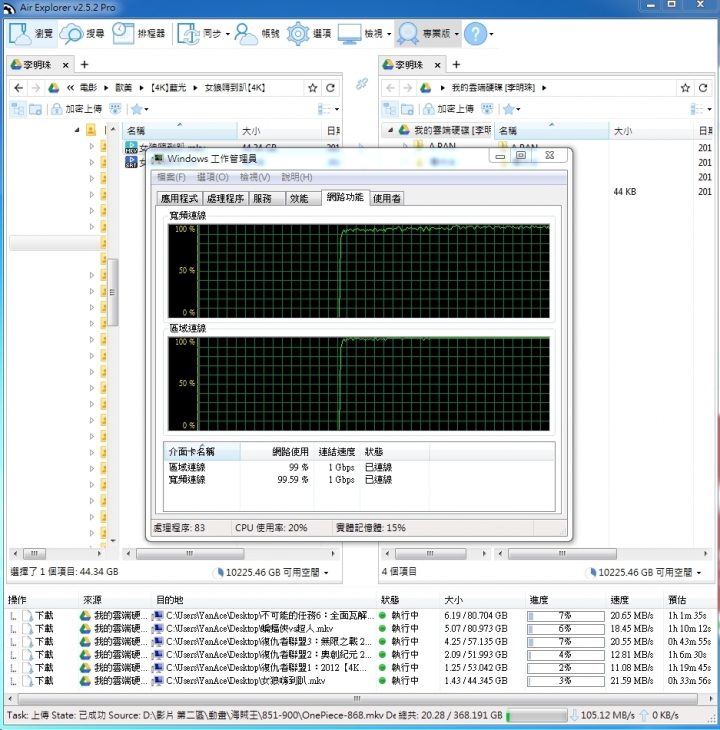Select the 區域連線 adapter row

[x=358, y=467]
